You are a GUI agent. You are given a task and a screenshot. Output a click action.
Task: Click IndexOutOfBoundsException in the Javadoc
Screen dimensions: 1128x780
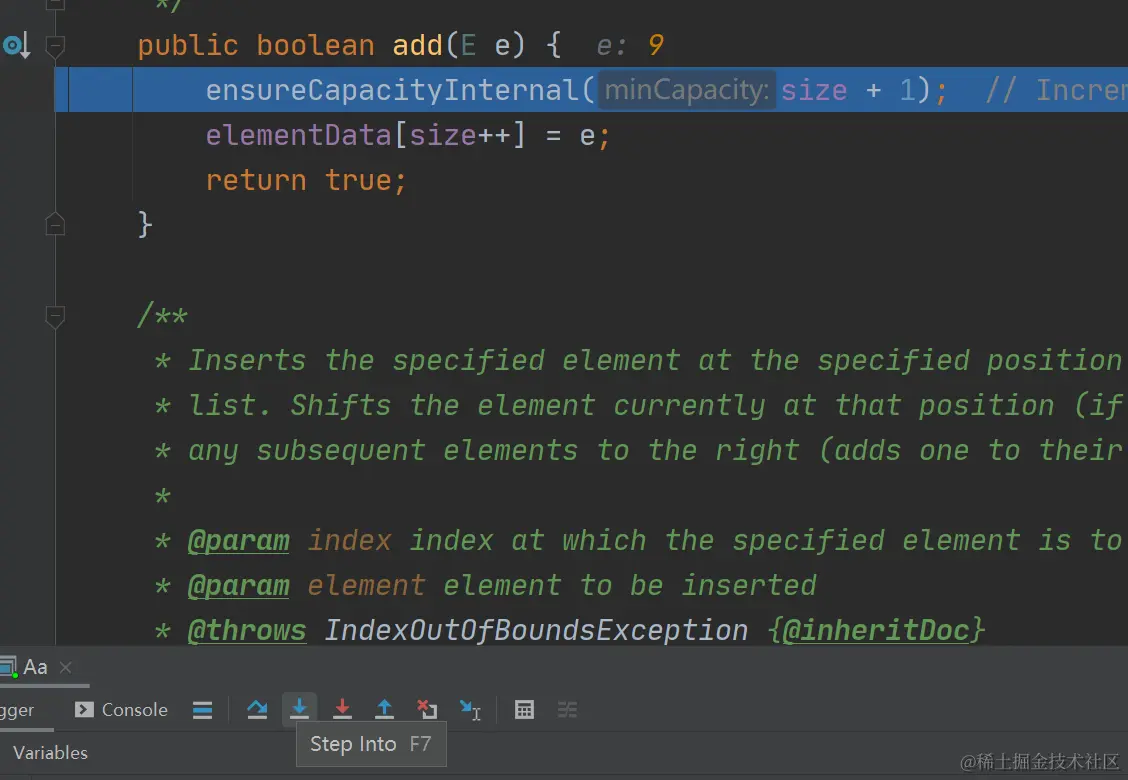[x=536, y=631]
